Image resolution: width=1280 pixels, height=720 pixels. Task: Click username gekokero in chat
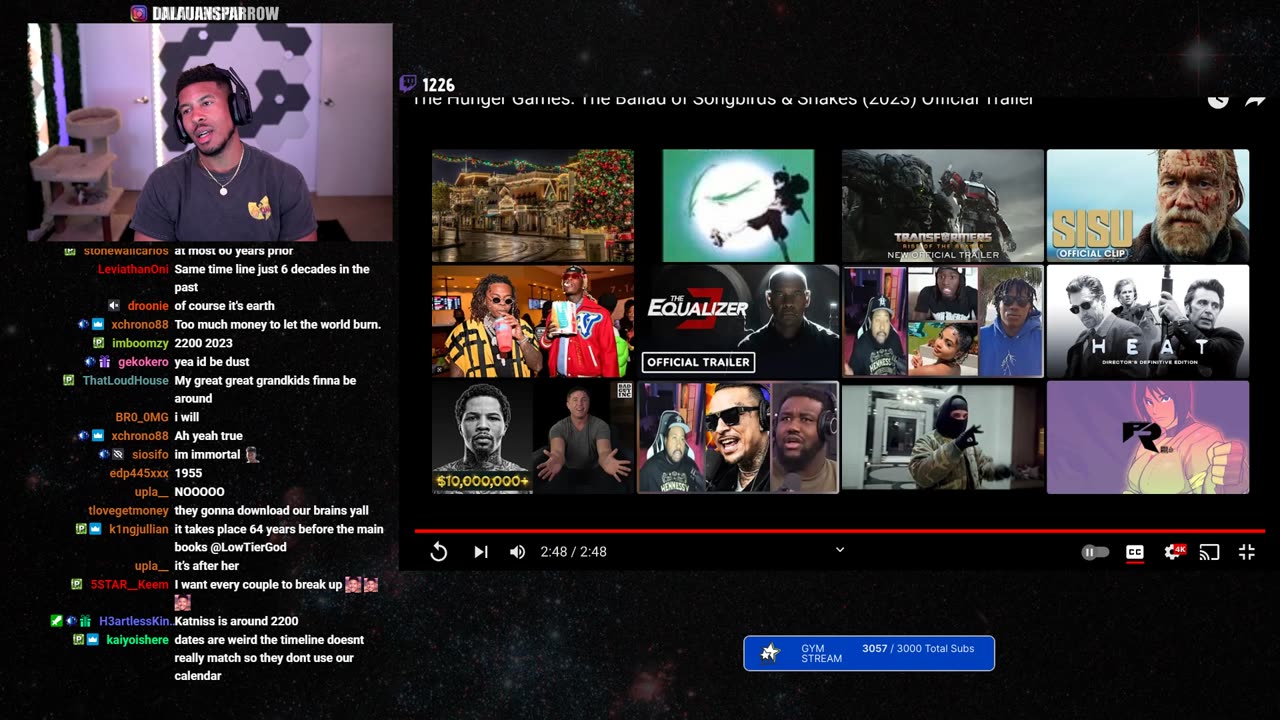pyautogui.click(x=143, y=362)
